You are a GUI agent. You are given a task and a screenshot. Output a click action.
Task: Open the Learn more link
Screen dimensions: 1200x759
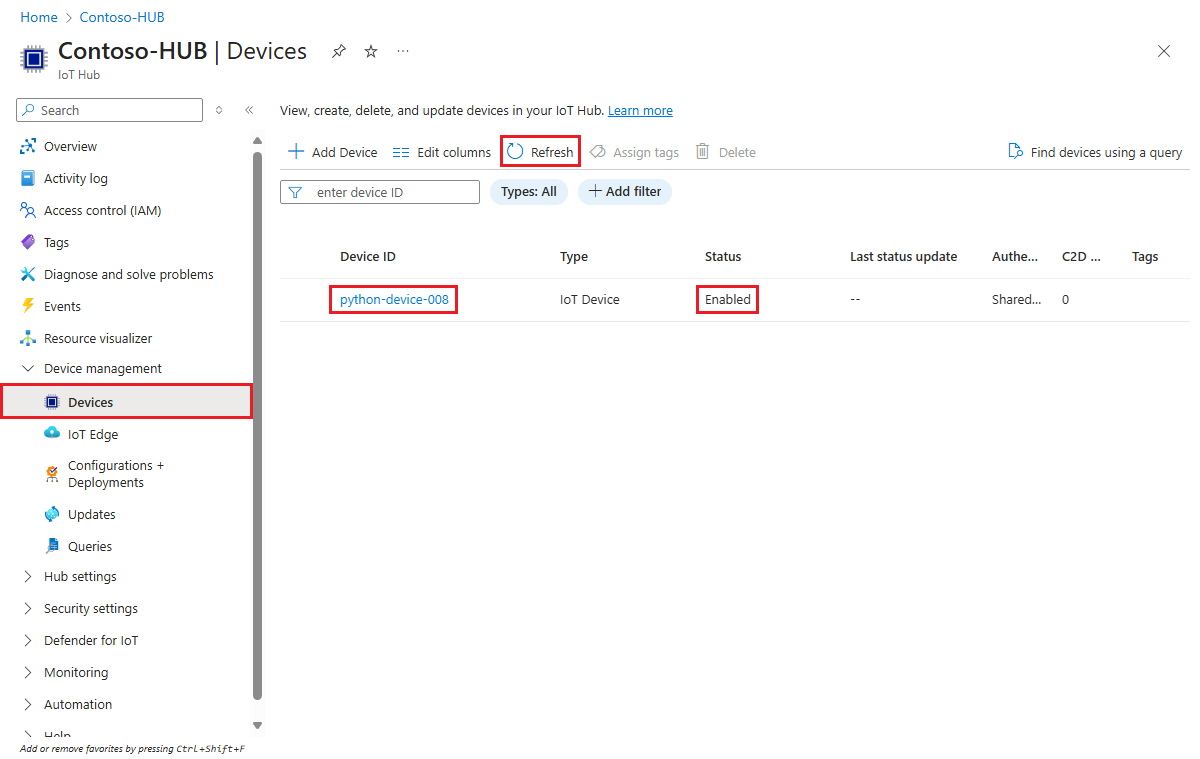coord(640,110)
